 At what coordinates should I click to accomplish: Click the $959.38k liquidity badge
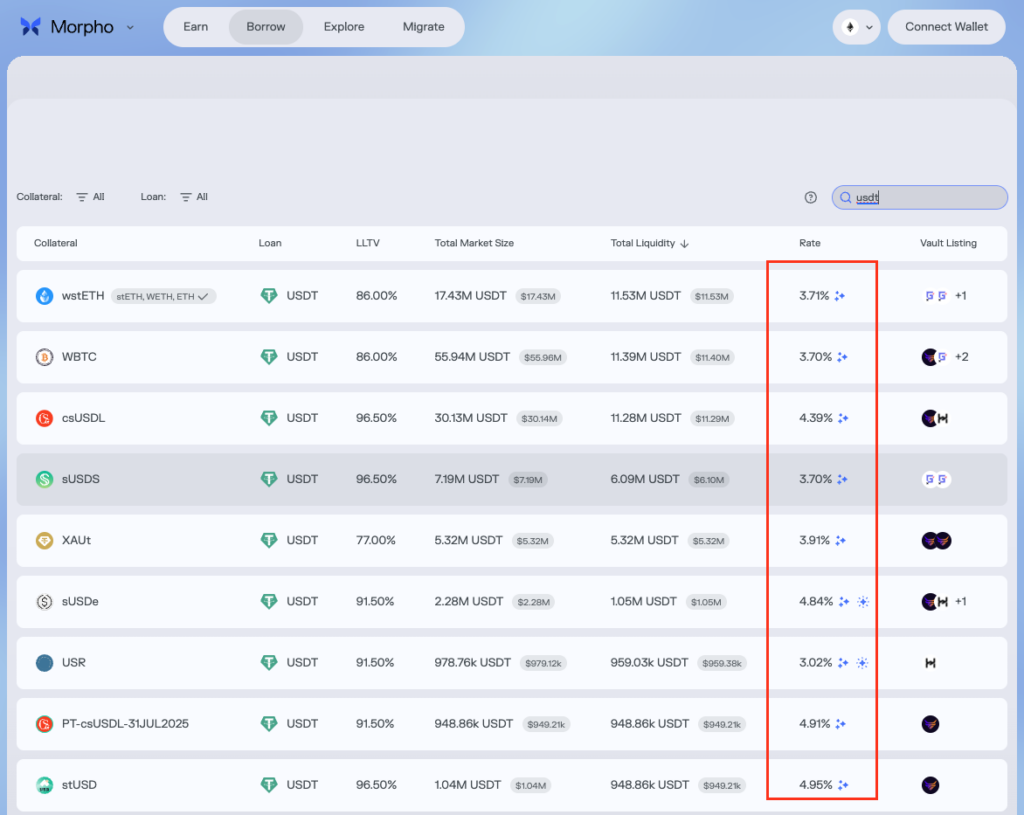click(x=722, y=663)
